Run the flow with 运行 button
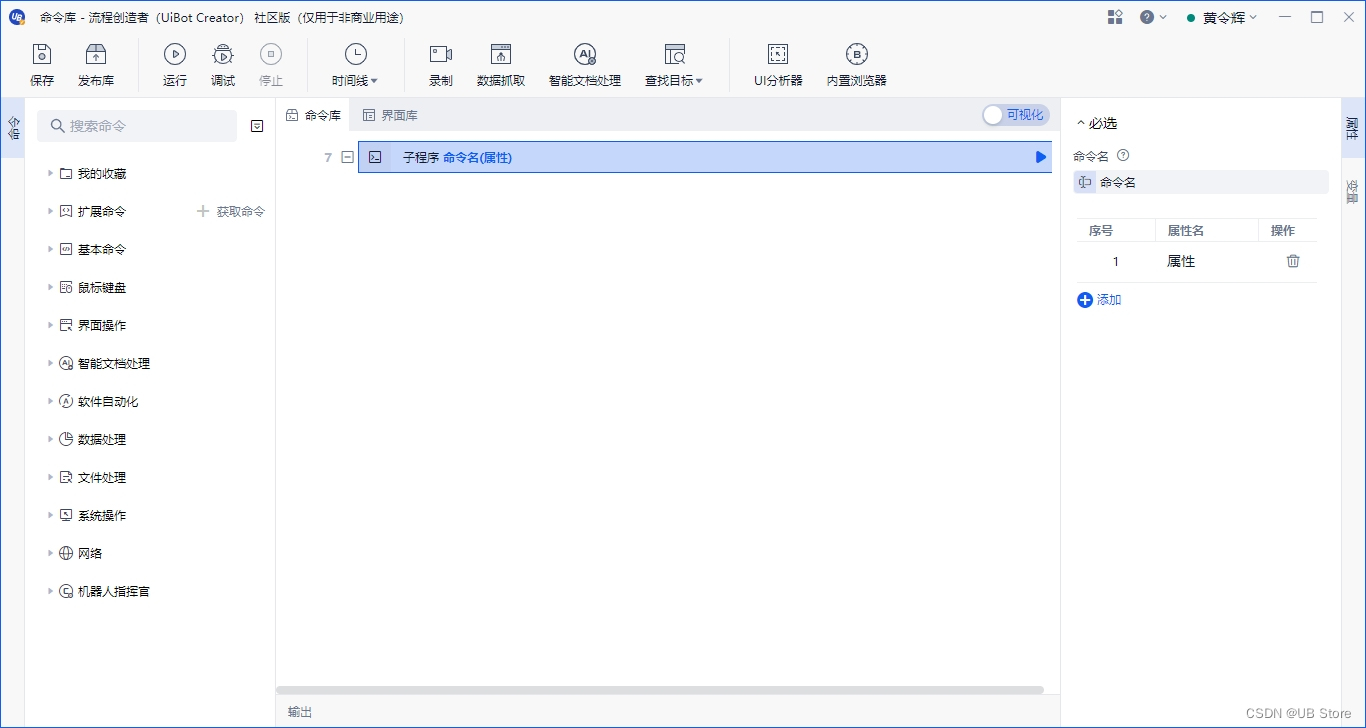 point(175,65)
